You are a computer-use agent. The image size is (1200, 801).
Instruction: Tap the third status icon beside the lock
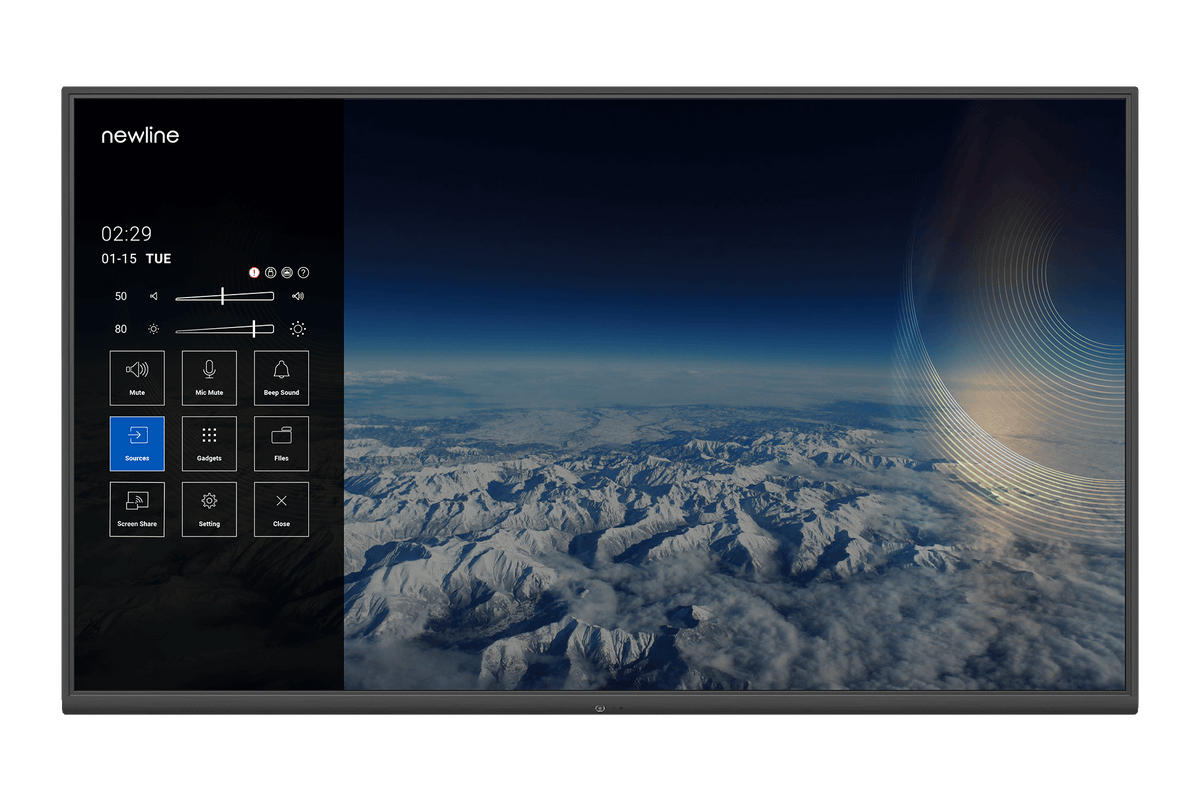click(287, 272)
